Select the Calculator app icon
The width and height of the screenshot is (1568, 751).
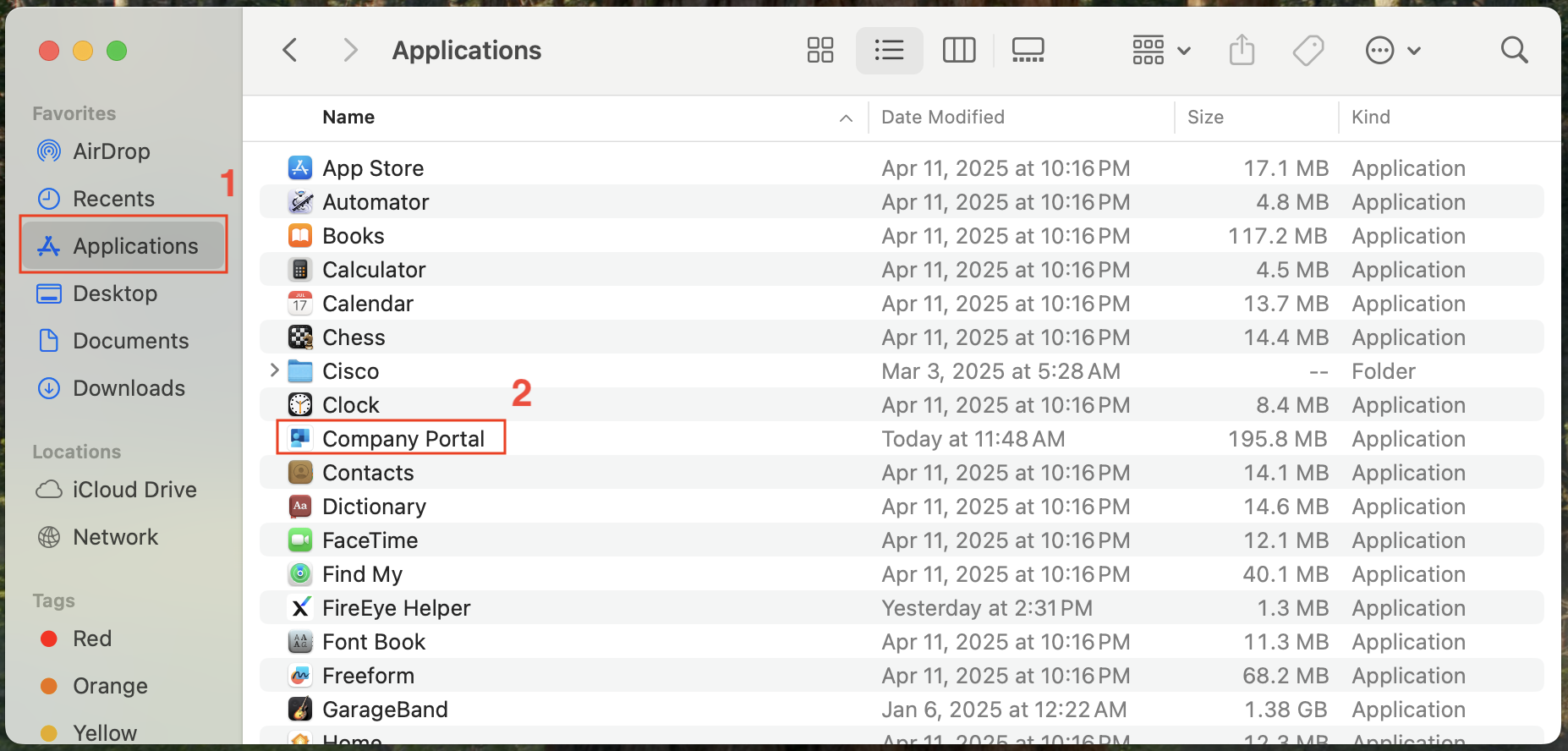click(x=300, y=269)
